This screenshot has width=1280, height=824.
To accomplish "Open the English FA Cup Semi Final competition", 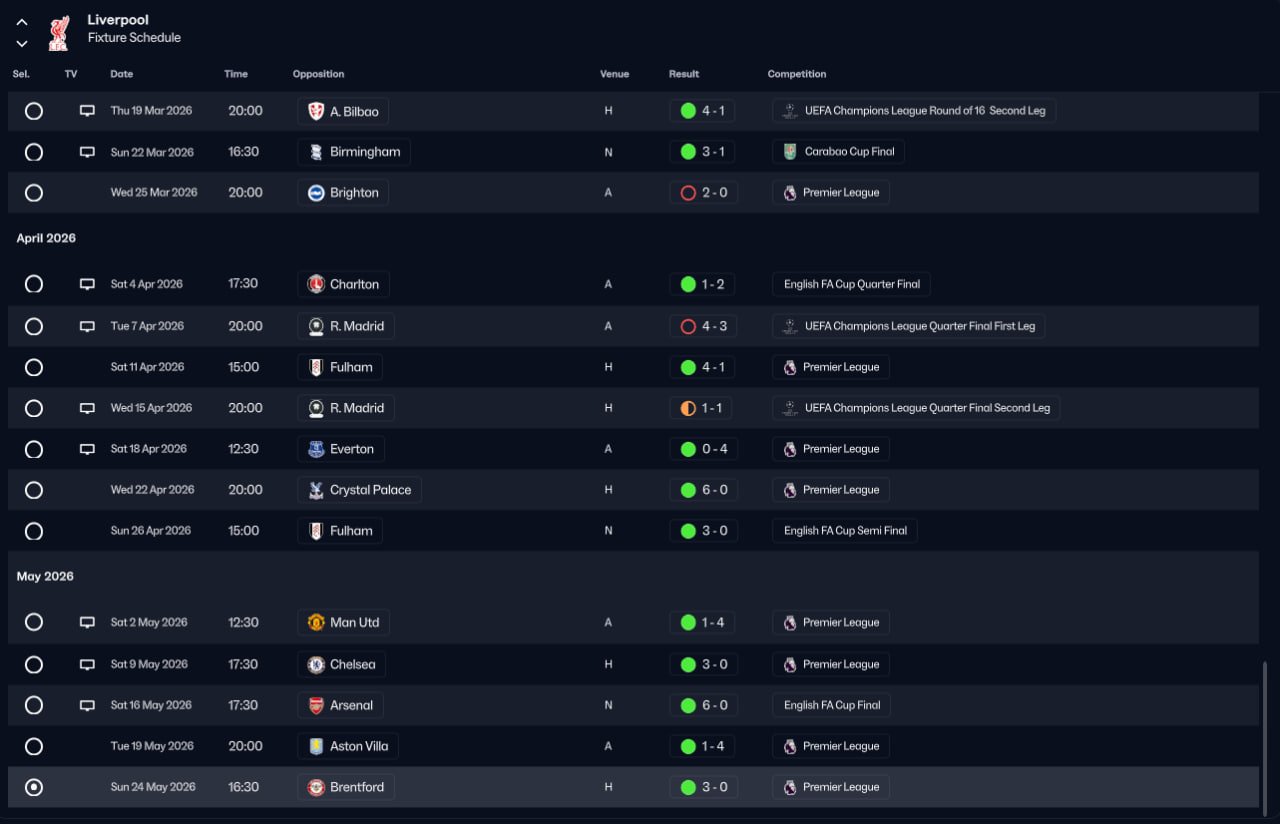I will 845,531.
